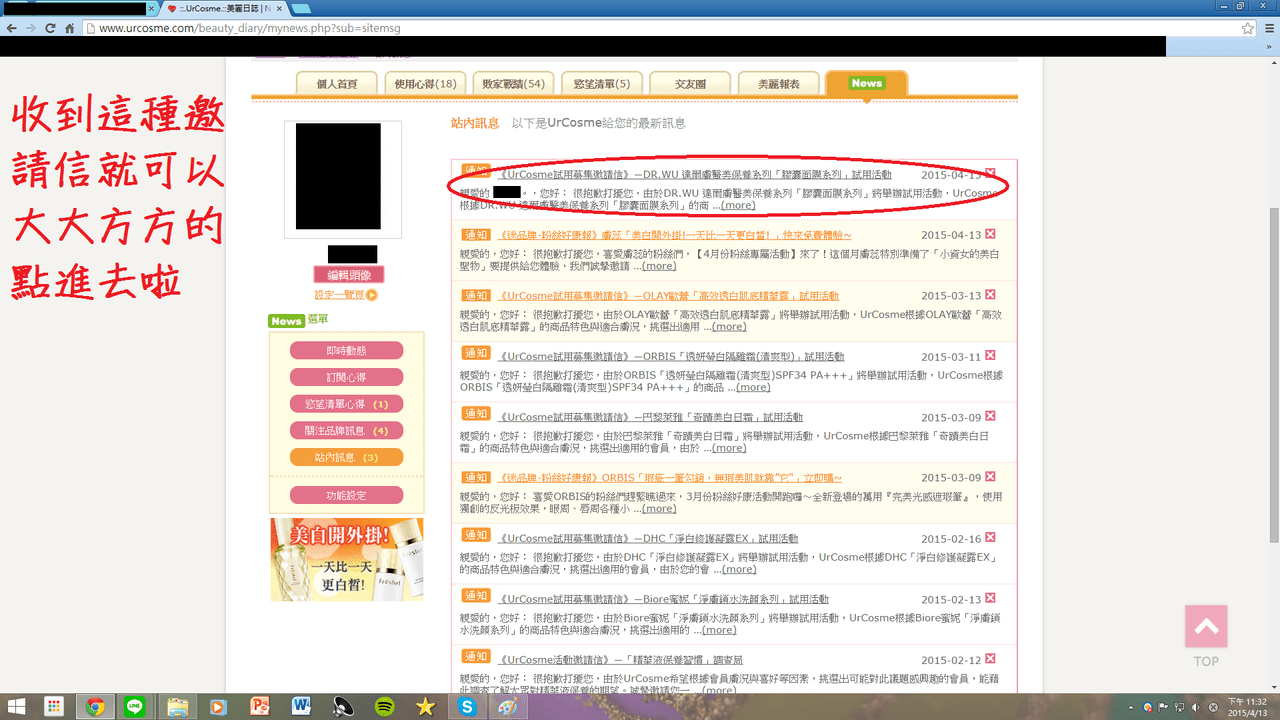This screenshot has width=1280, height=720.
Task: Click the arrow icon beside 設定一覽頁
Action: (372, 295)
